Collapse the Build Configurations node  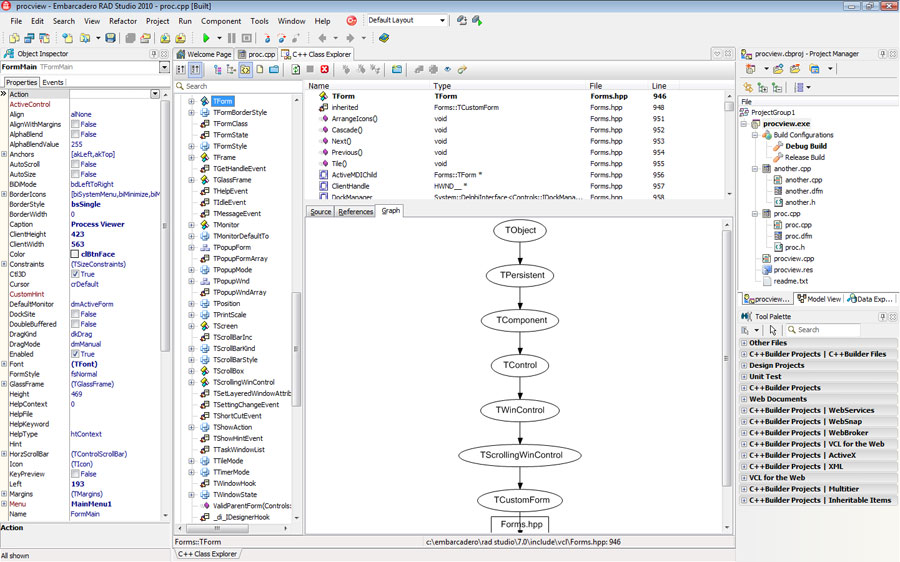click(x=755, y=135)
